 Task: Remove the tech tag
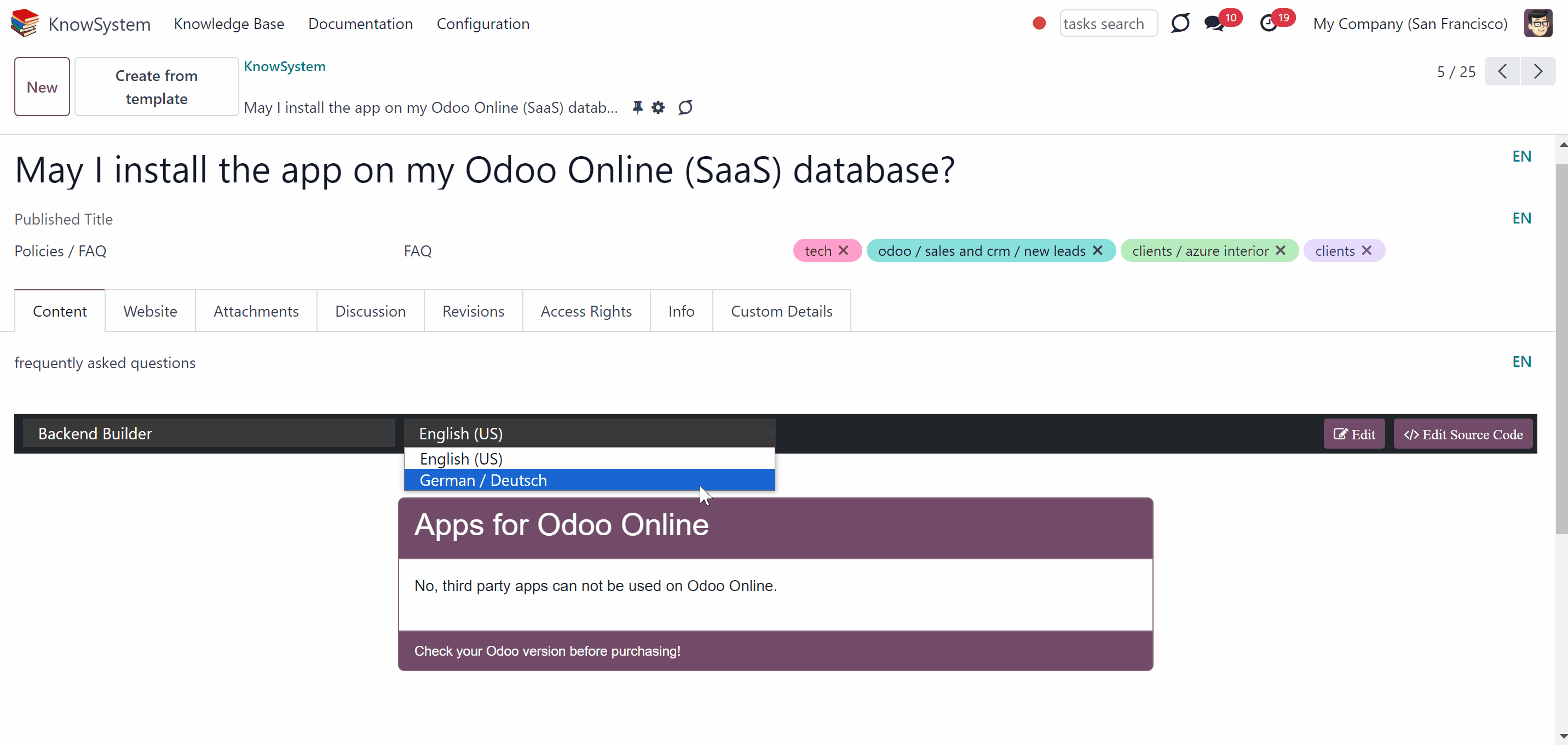tap(844, 250)
